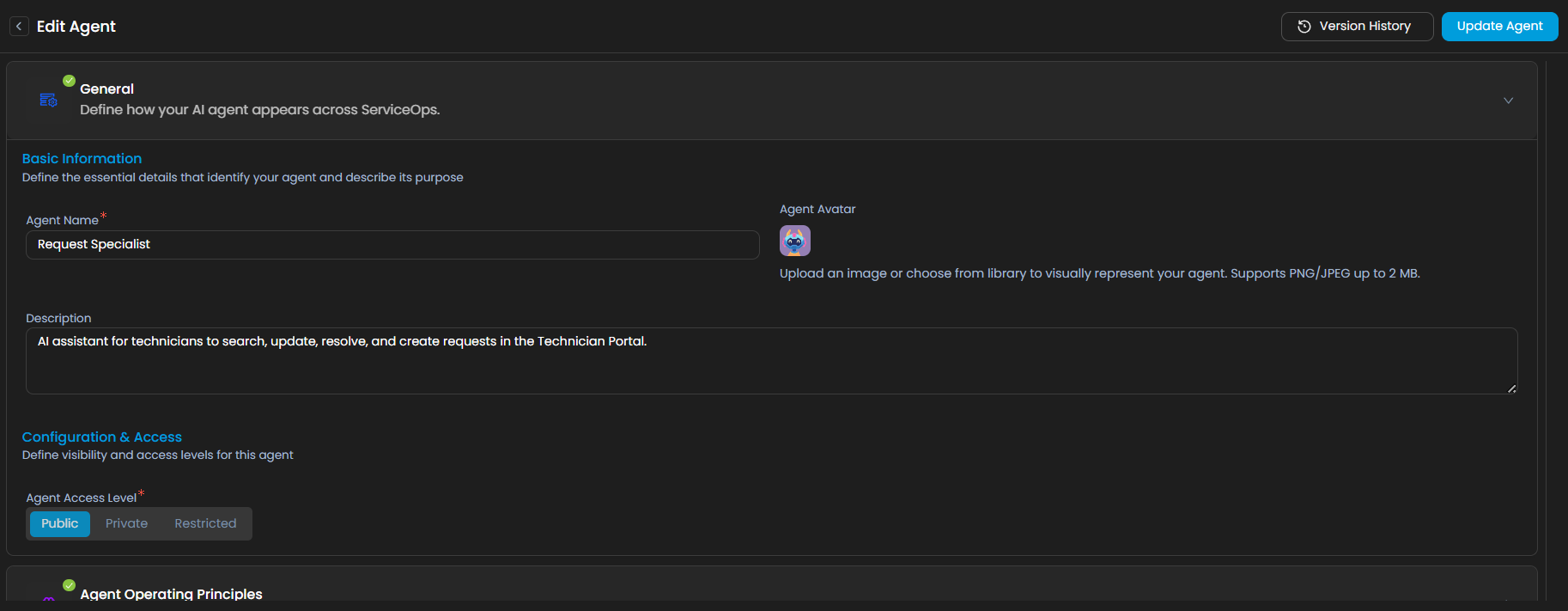Image resolution: width=1568 pixels, height=611 pixels.
Task: Expand the Agent Operating Principles section
Action: 1508,598
